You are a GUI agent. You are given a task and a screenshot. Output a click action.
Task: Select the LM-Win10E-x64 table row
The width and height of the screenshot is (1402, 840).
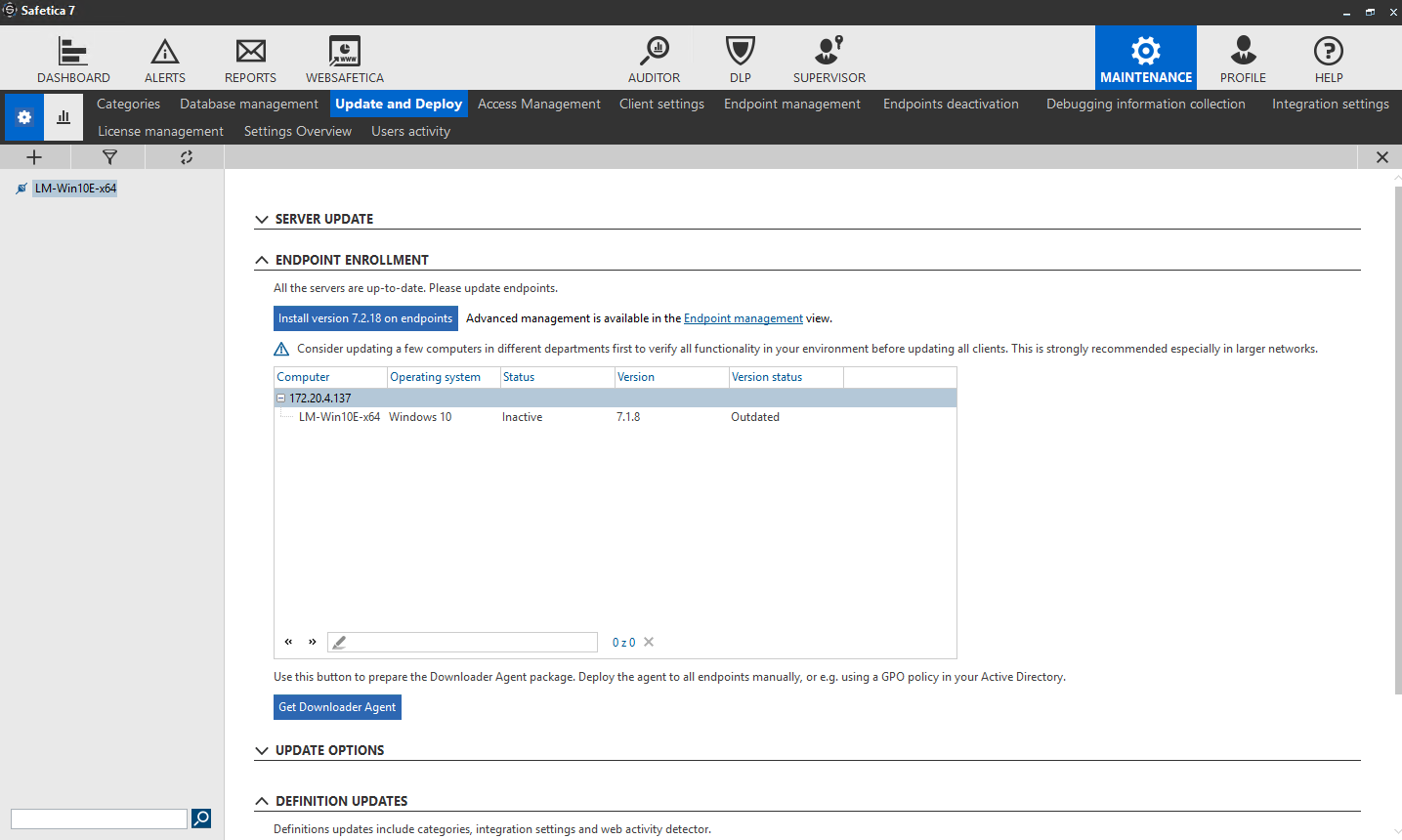click(616, 417)
